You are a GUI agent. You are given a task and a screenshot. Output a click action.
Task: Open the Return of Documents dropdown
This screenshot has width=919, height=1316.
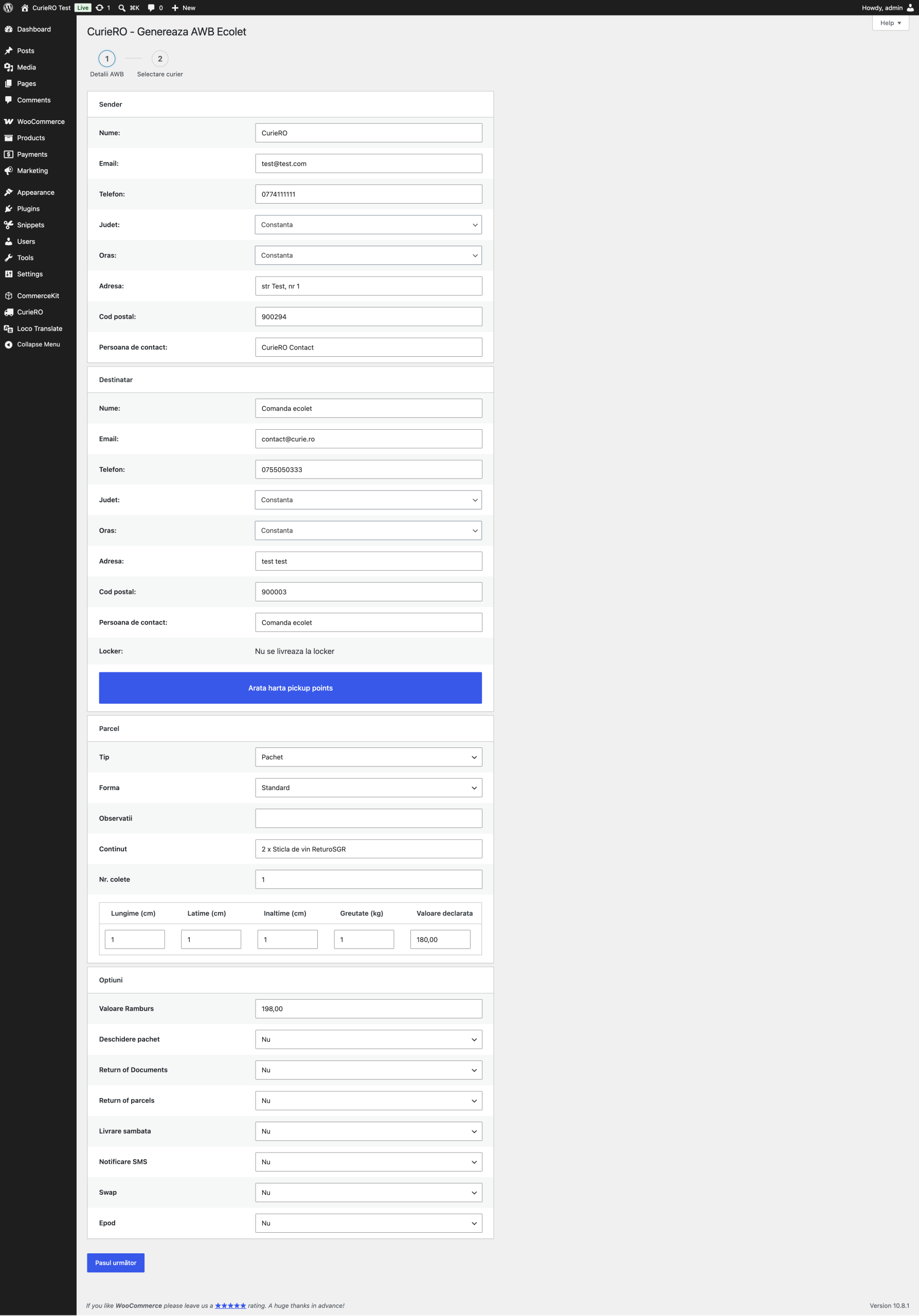click(368, 1070)
